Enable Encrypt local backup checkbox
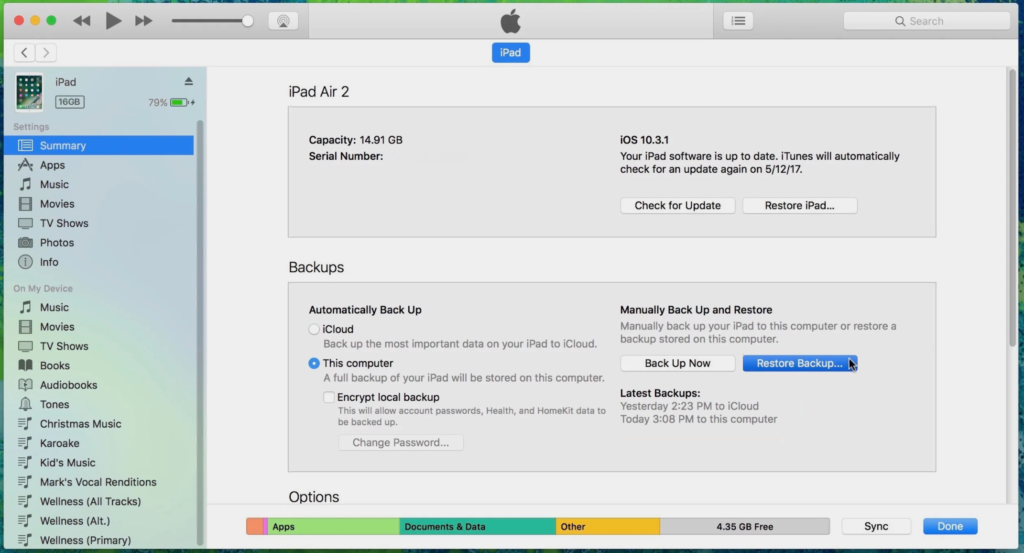 tap(329, 397)
